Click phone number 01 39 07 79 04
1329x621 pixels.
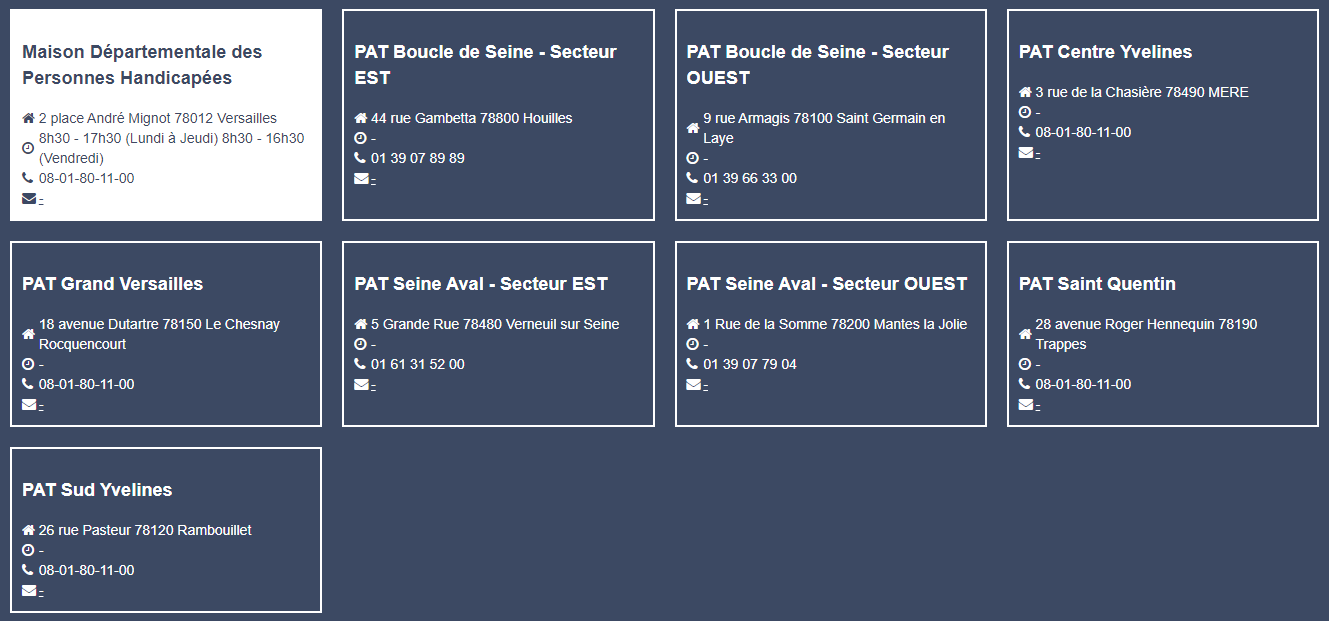[750, 364]
